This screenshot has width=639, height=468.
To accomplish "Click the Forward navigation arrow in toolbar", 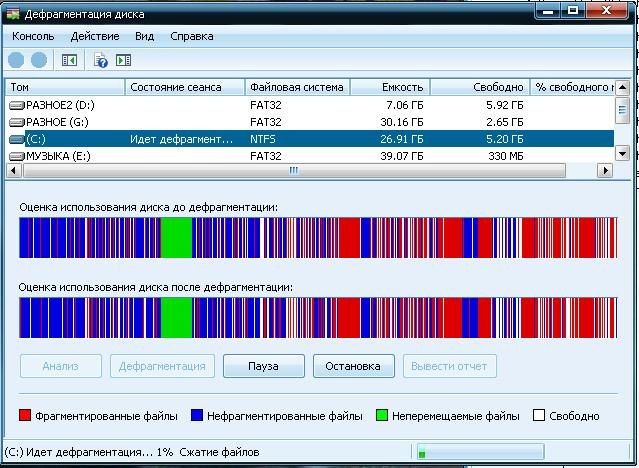I will [x=39, y=61].
